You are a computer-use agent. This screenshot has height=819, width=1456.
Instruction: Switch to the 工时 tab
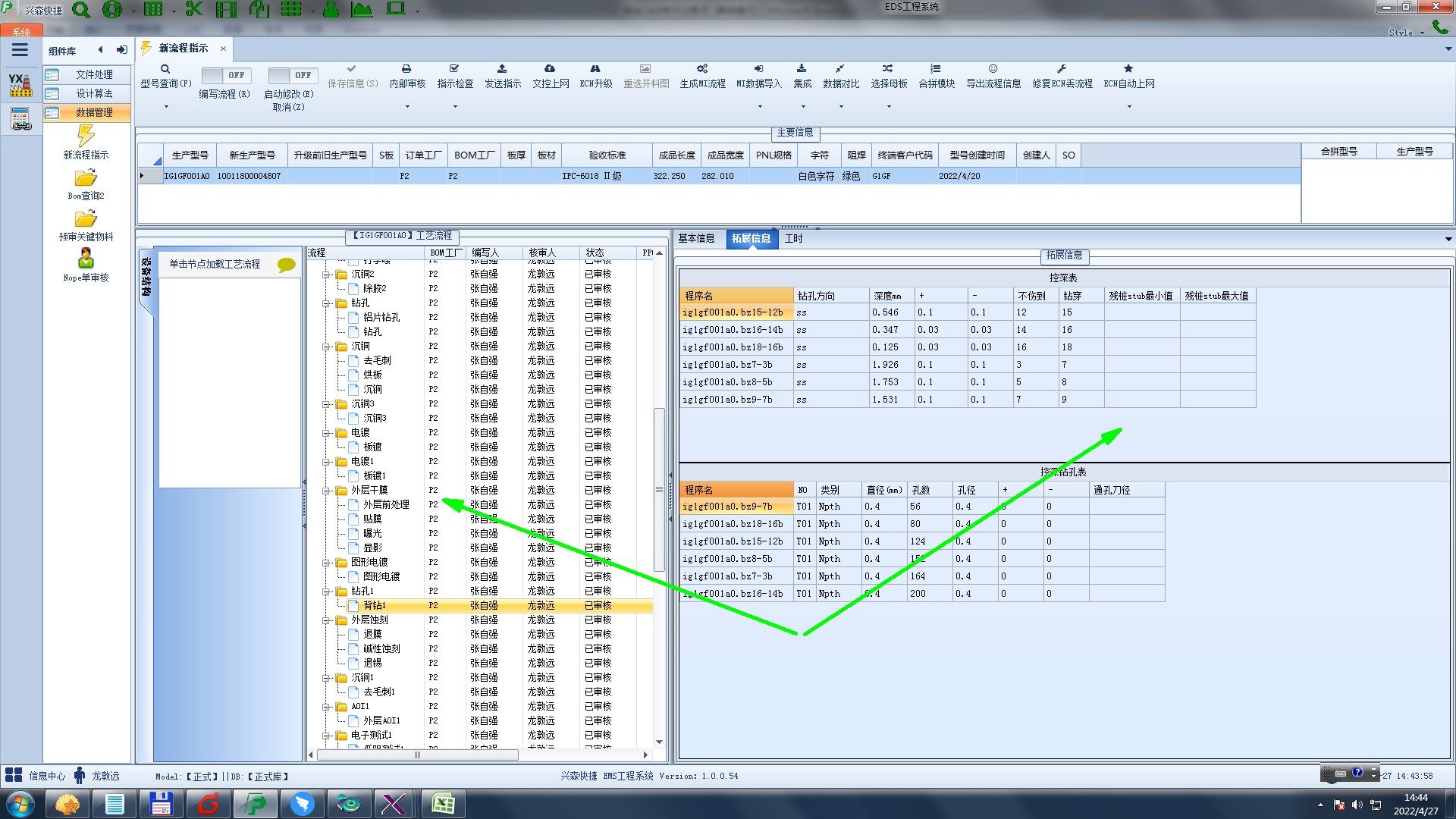(793, 239)
